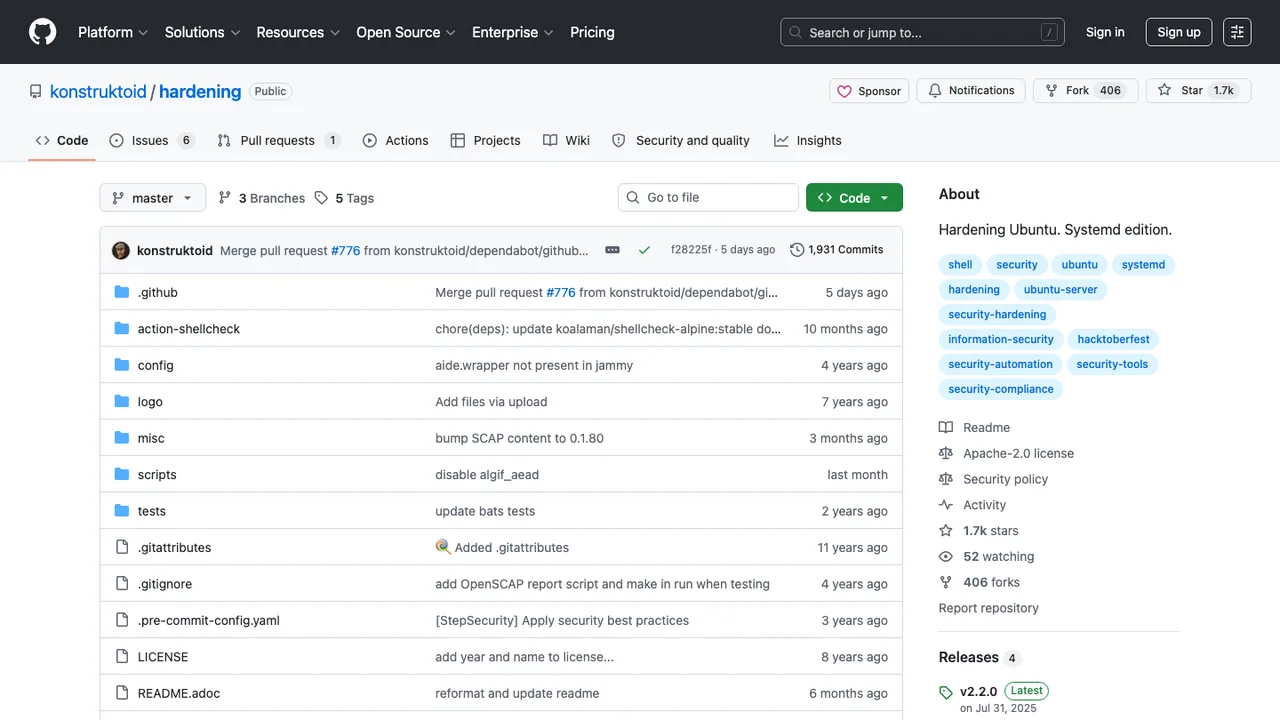Fork the repository with Fork button
Image resolution: width=1280 pixels, height=720 pixels.
coord(1085,91)
